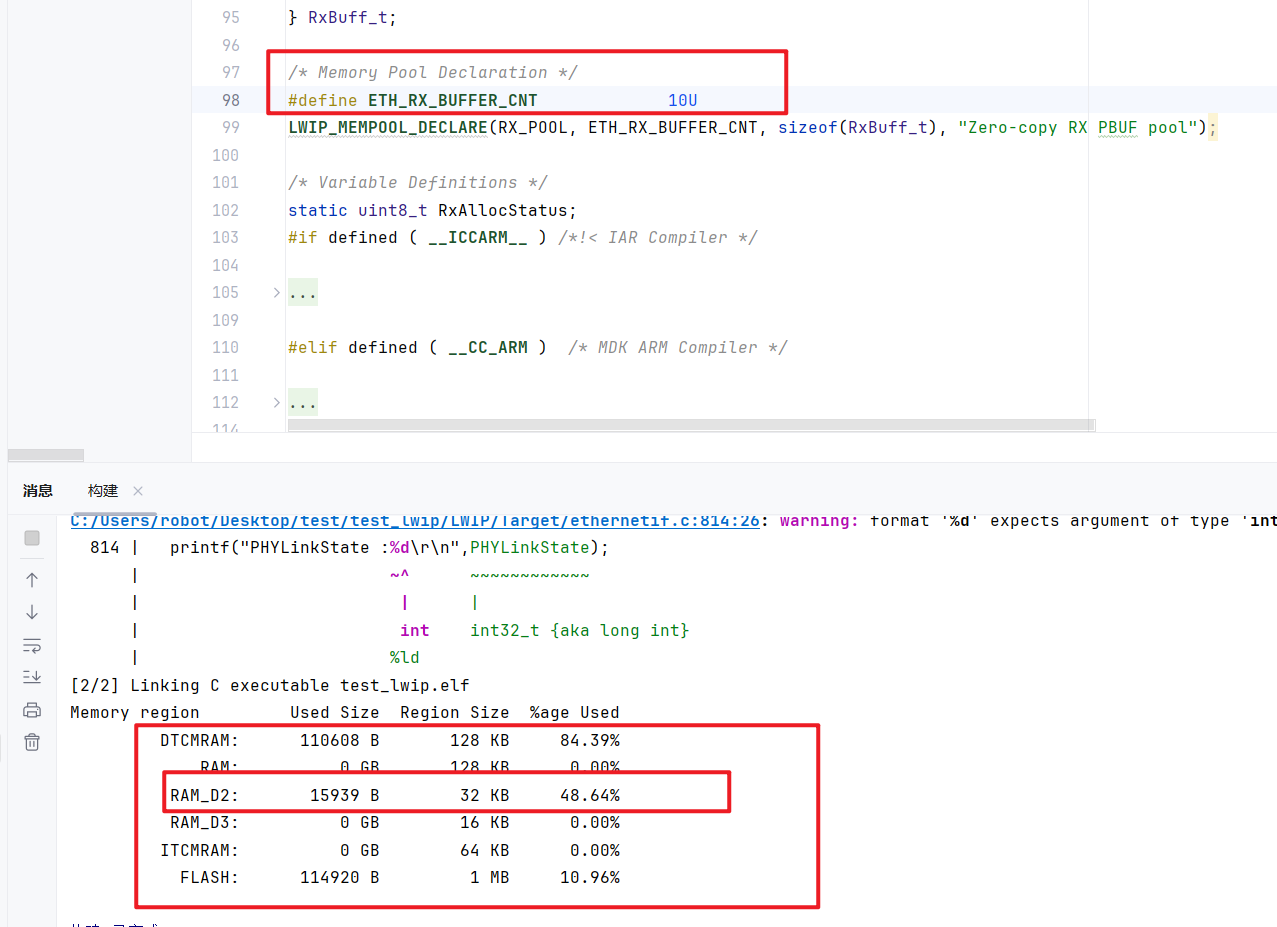This screenshot has width=1277, height=927.
Task: Click the ITCMRAM row label
Action: click(200, 850)
